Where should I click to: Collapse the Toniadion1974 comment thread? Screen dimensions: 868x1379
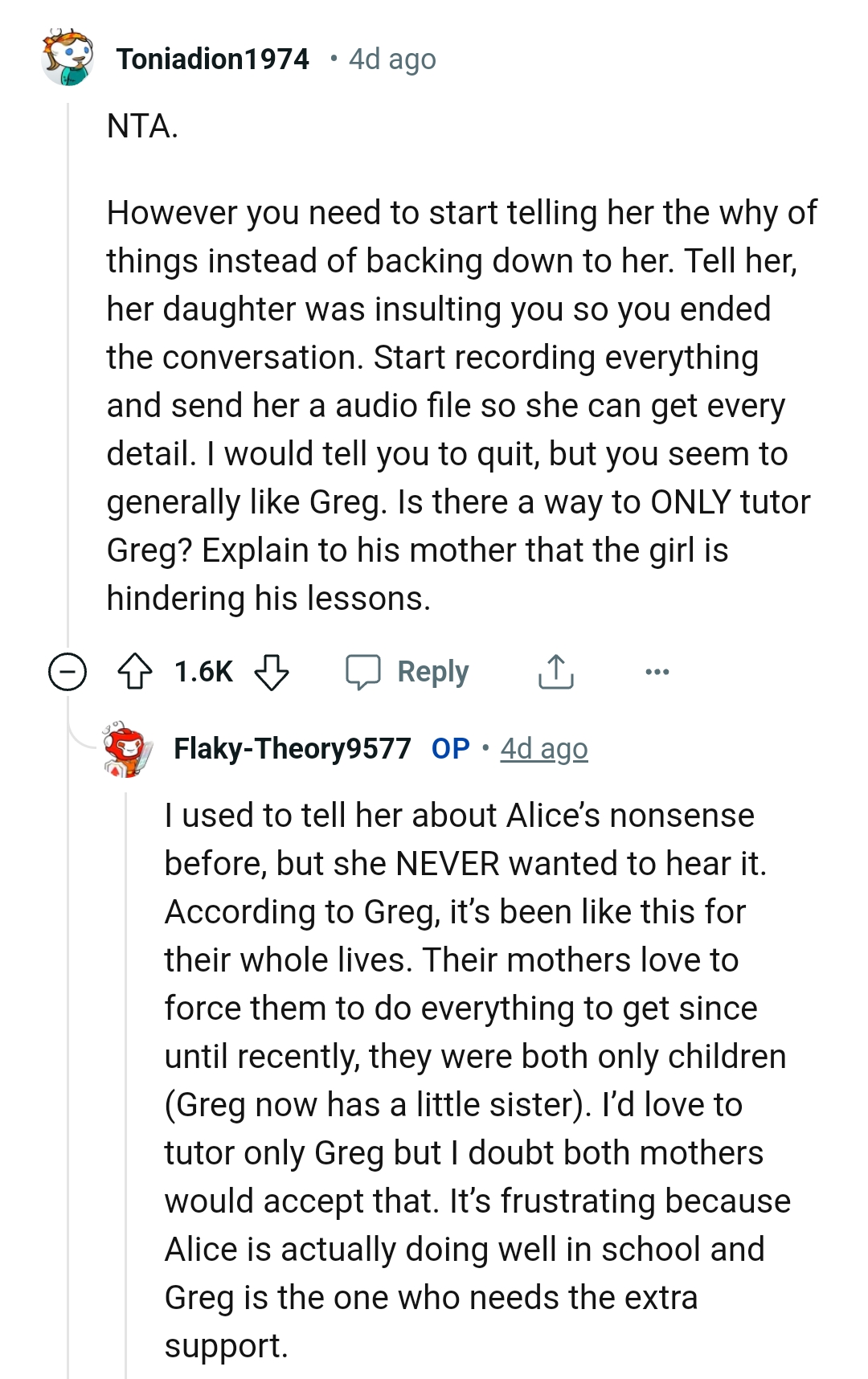coord(66,672)
